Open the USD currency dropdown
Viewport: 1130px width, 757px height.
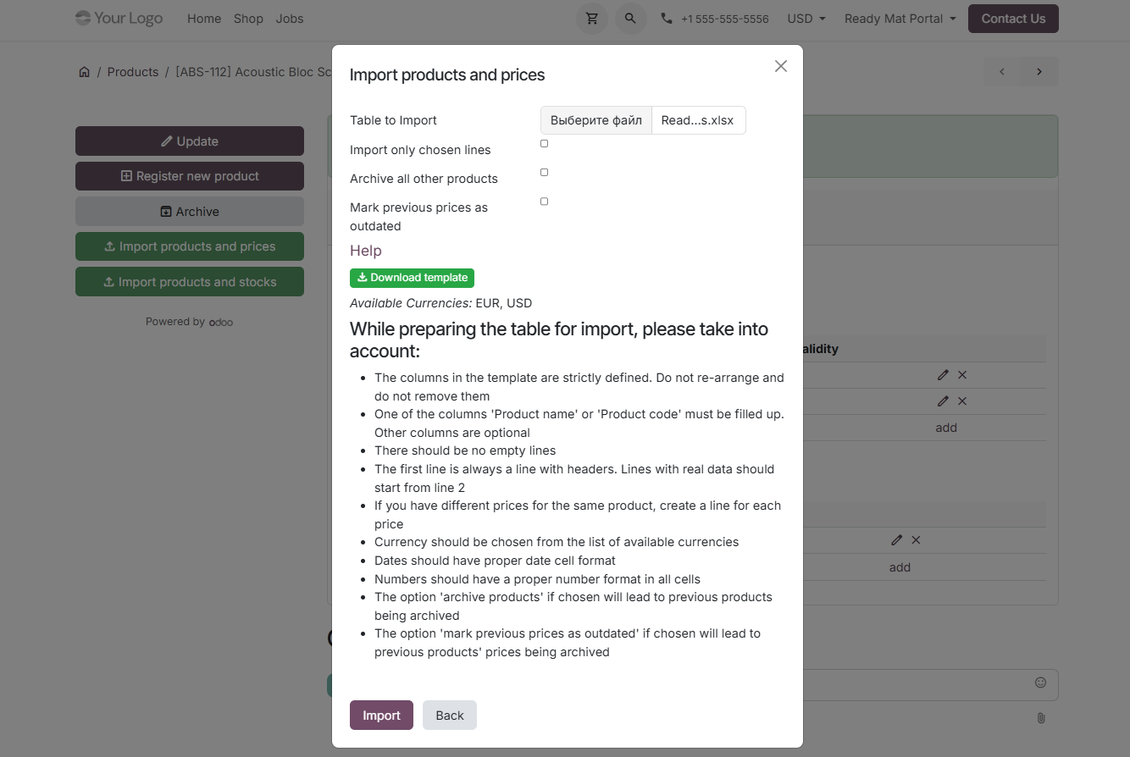tap(806, 19)
